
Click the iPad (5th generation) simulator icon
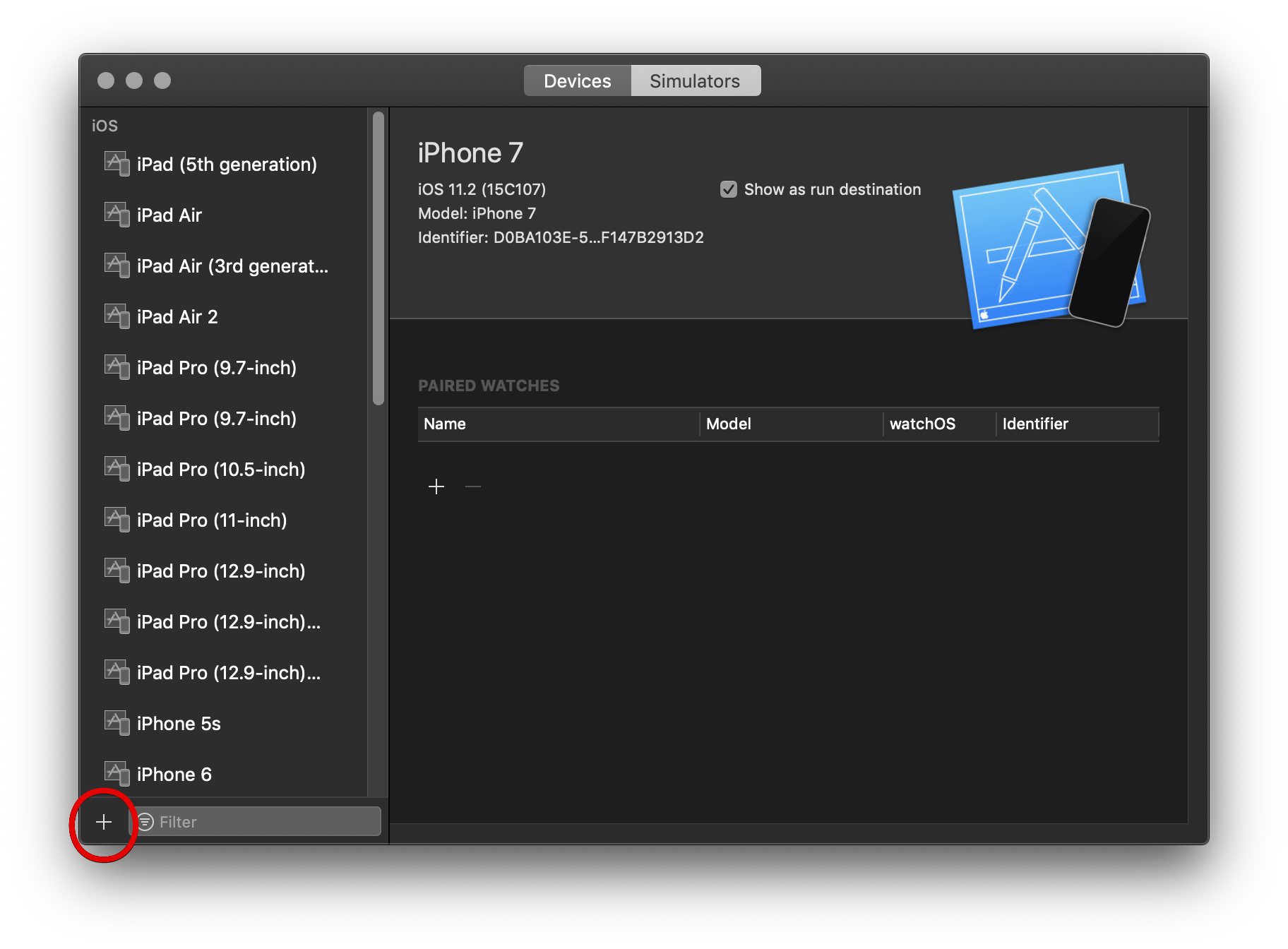pyautogui.click(x=117, y=164)
